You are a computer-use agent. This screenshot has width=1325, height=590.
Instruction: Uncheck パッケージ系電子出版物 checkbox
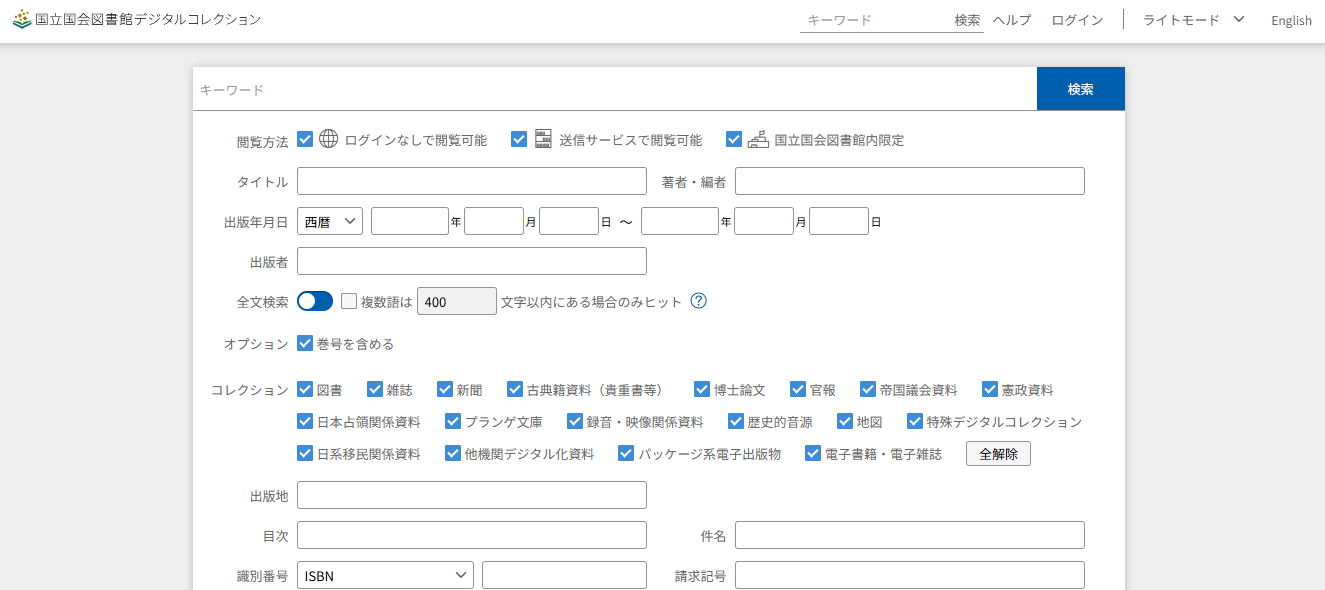point(627,453)
